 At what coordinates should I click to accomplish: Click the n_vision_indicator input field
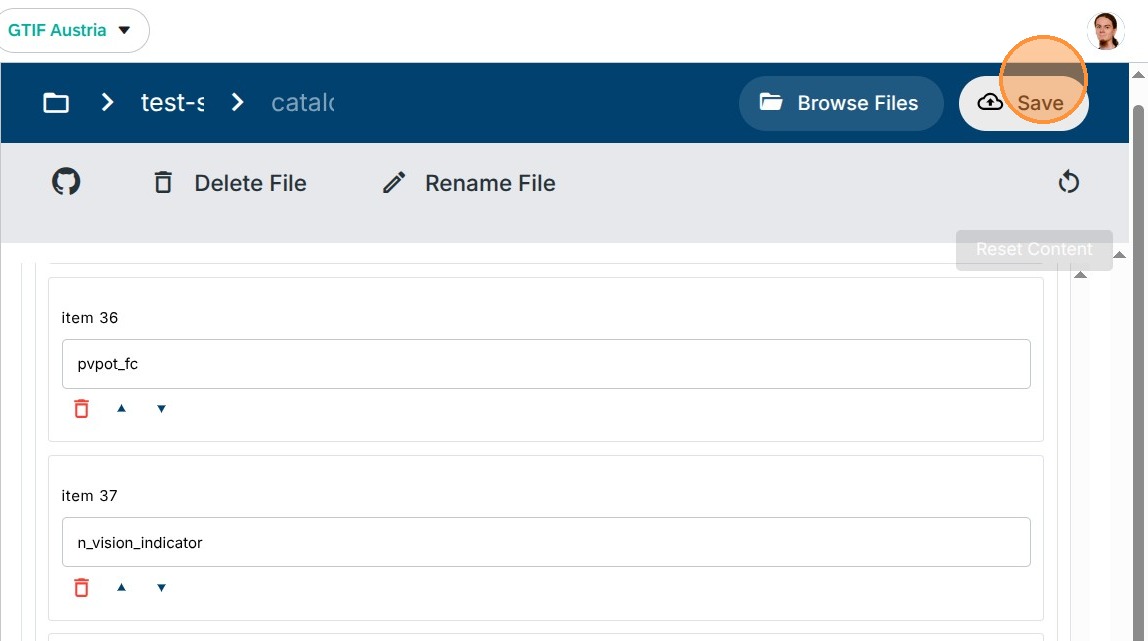(x=546, y=542)
